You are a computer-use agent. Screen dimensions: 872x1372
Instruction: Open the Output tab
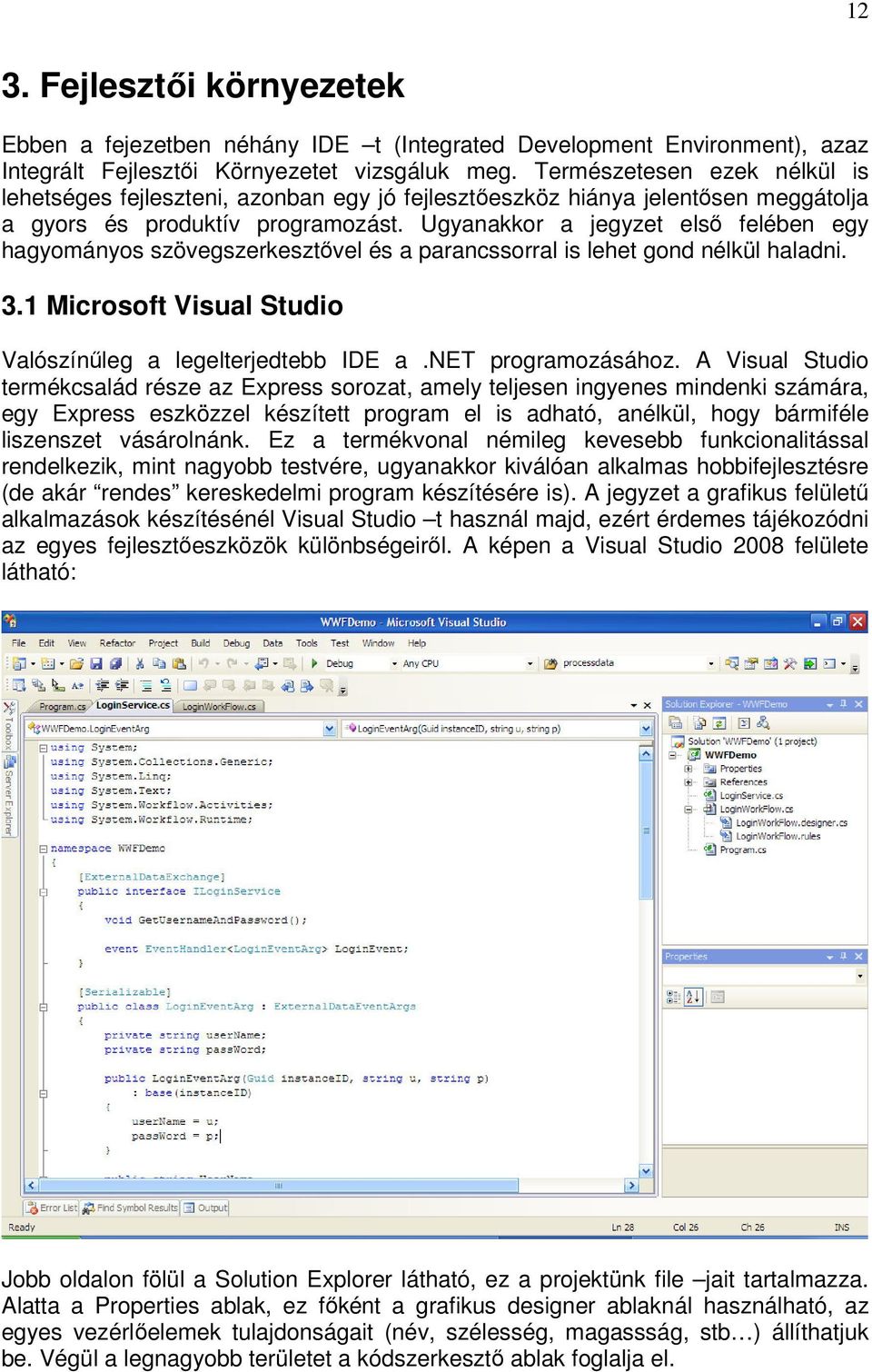[205, 1208]
